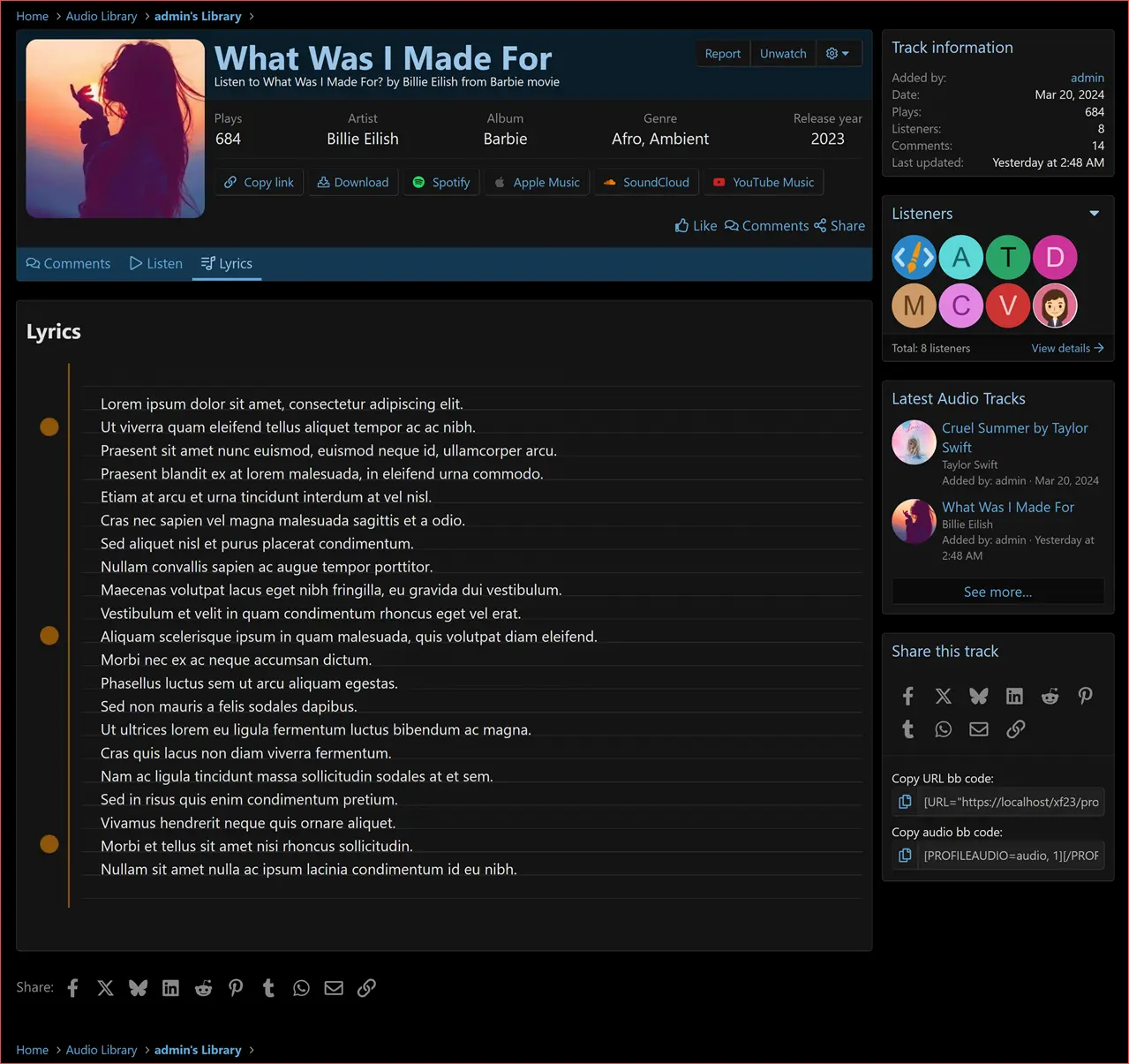Copy the audio bb code
Viewport: 1129px width, 1064px height.
(904, 855)
